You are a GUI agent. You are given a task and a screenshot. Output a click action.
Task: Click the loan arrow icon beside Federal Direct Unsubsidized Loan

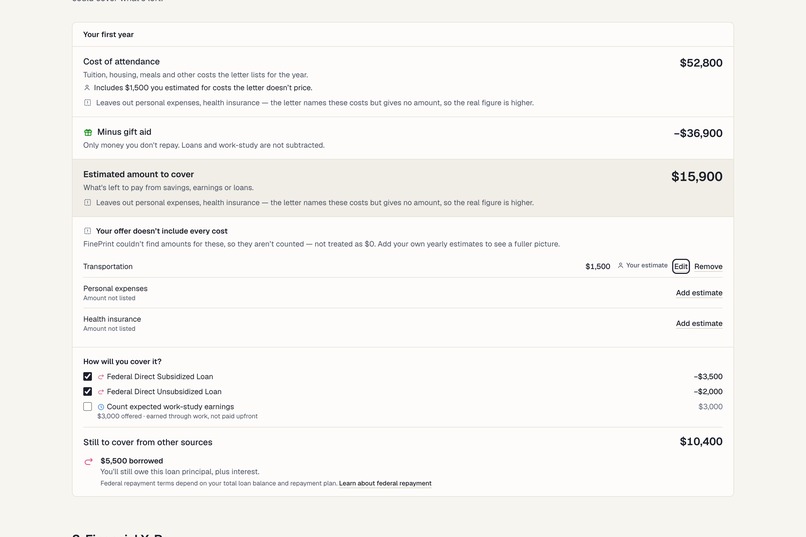[101, 392]
